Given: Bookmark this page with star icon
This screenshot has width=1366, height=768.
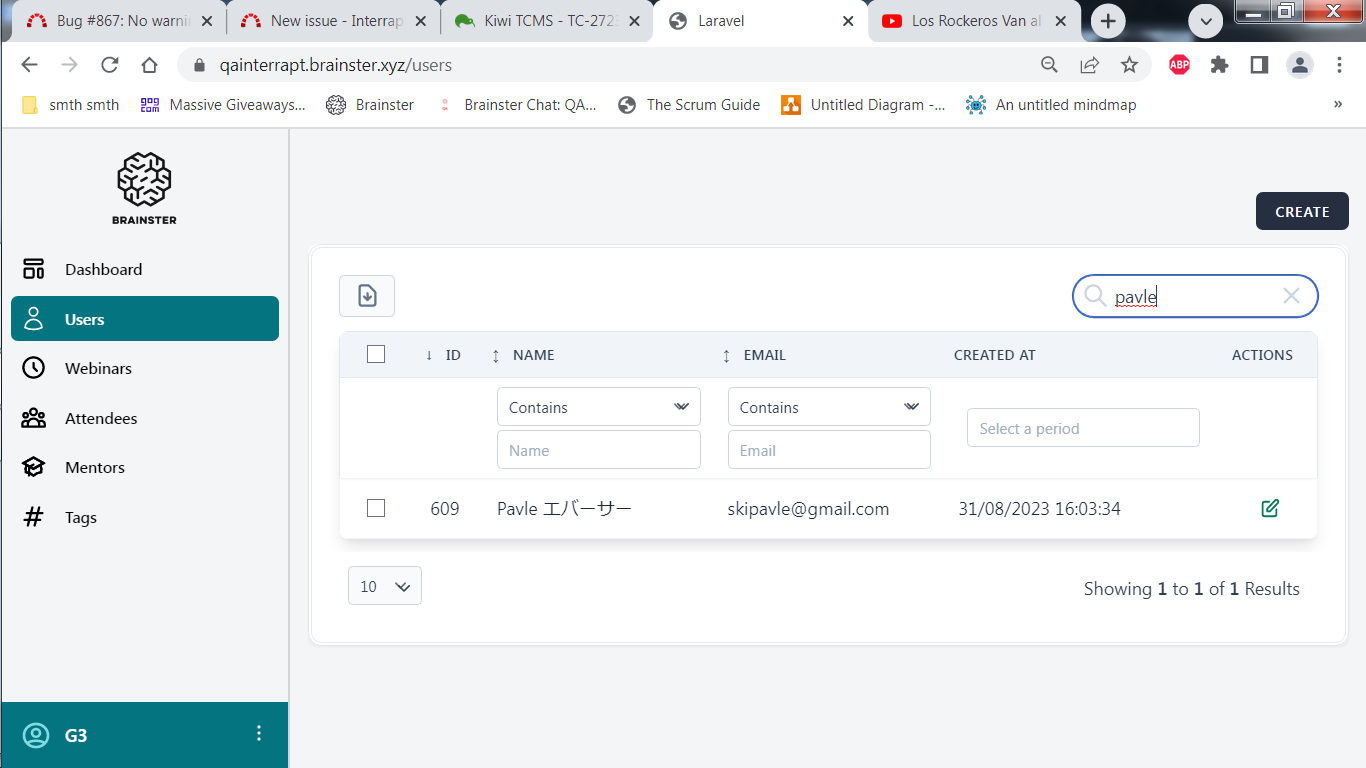Looking at the screenshot, I should [1129, 65].
